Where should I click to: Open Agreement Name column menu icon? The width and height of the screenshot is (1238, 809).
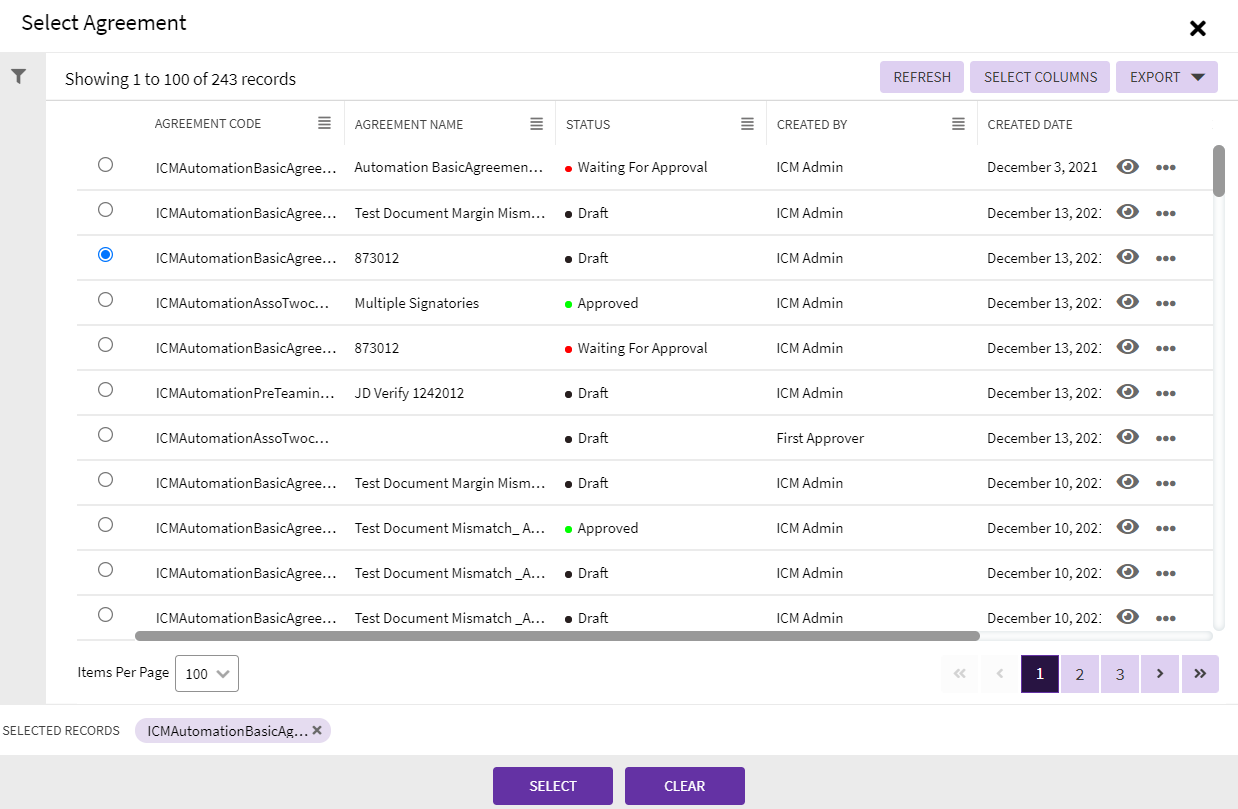(536, 124)
